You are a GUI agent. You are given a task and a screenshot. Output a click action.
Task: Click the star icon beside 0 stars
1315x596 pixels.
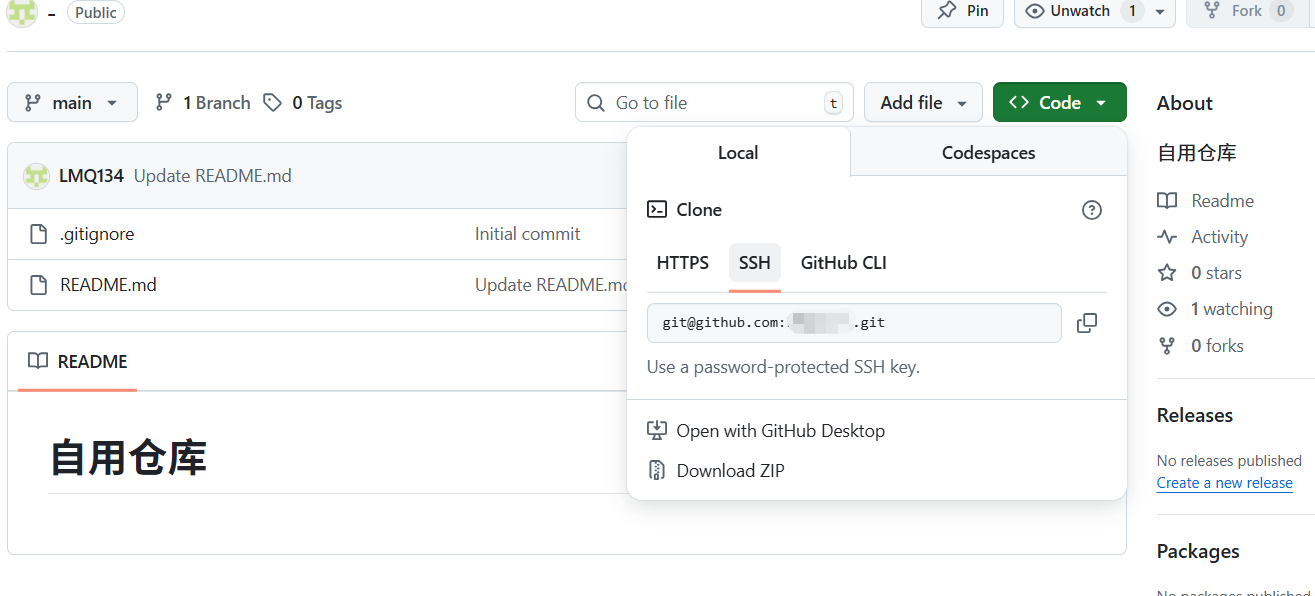click(1167, 273)
